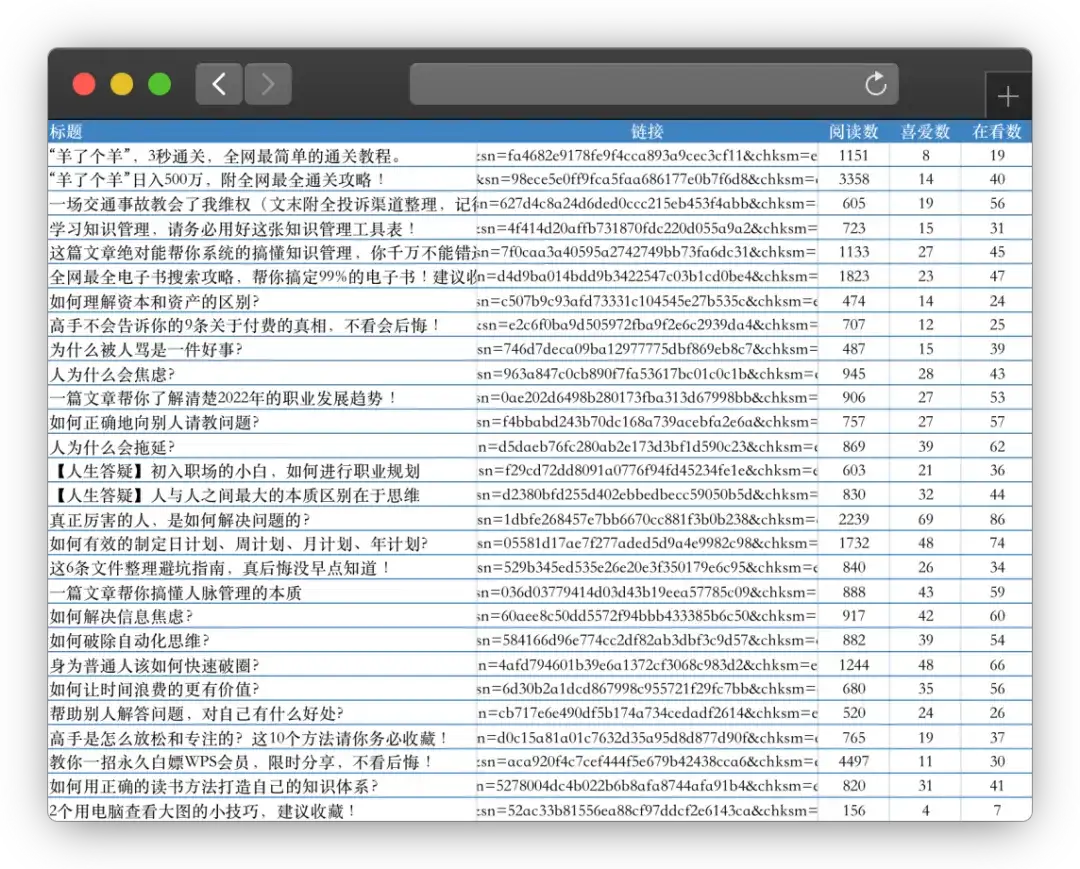The height and width of the screenshot is (869, 1080).
Task: Select title 教你一招永久白嫖WPS会员
Action: pos(240,762)
